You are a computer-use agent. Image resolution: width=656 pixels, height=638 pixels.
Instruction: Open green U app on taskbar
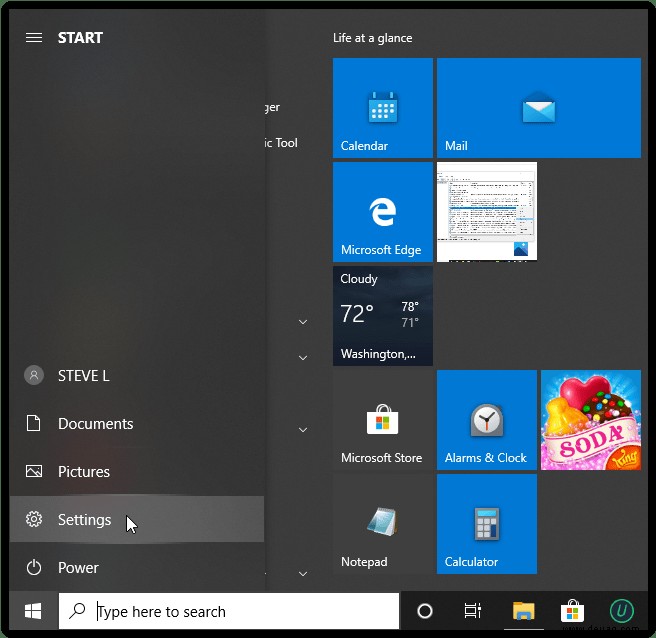622,611
